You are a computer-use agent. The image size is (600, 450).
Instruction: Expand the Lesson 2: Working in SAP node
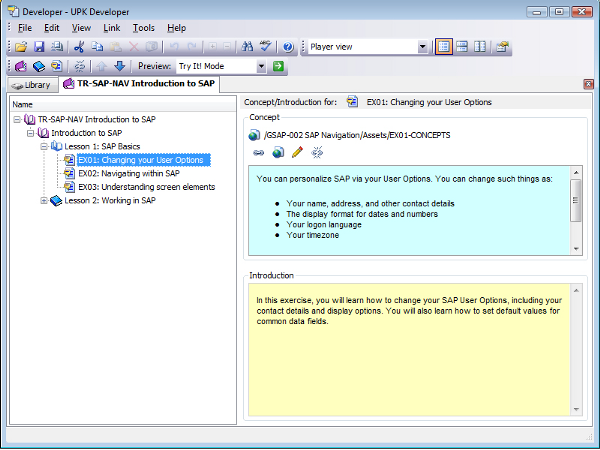tap(44, 201)
